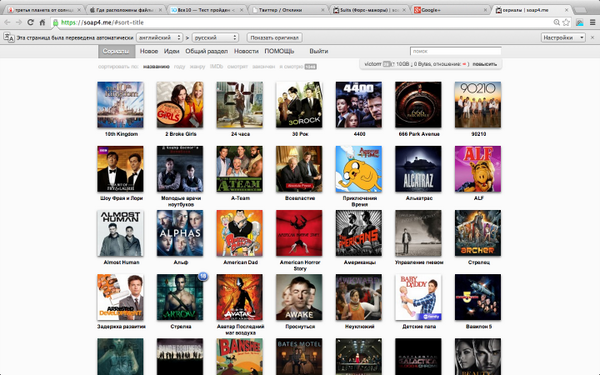The width and height of the screenshot is (600, 375).
Task: Click the Выйти logout link
Action: pos(319,51)
